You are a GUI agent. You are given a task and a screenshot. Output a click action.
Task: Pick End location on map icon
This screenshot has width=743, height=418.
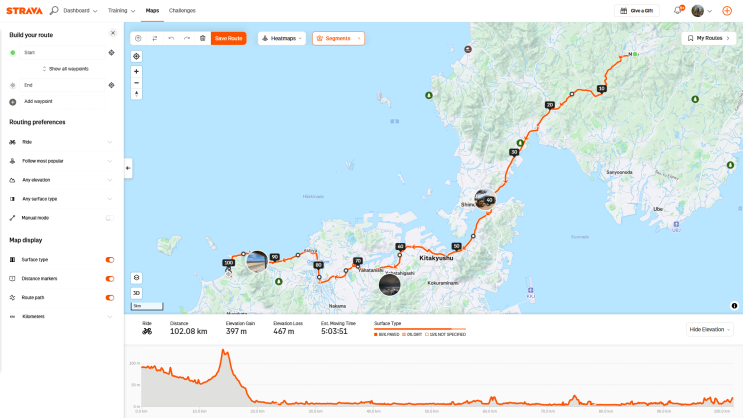pyautogui.click(x=111, y=85)
